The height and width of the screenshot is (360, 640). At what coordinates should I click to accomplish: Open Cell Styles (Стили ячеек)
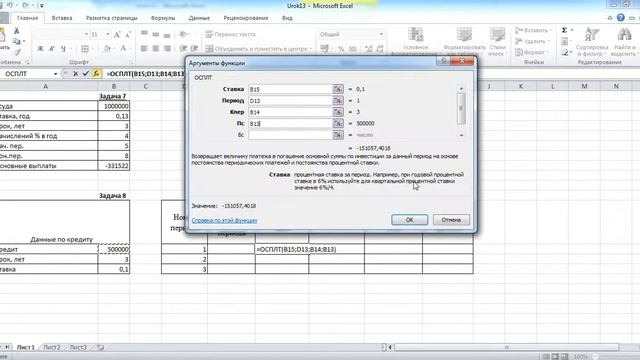pyautogui.click(x=497, y=41)
